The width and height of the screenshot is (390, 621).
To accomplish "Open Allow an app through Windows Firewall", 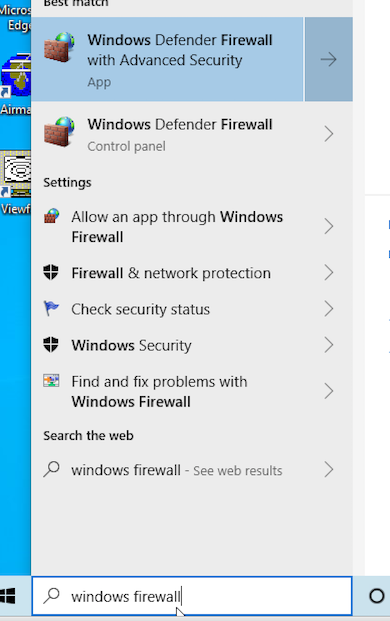I will pyautogui.click(x=192, y=227).
